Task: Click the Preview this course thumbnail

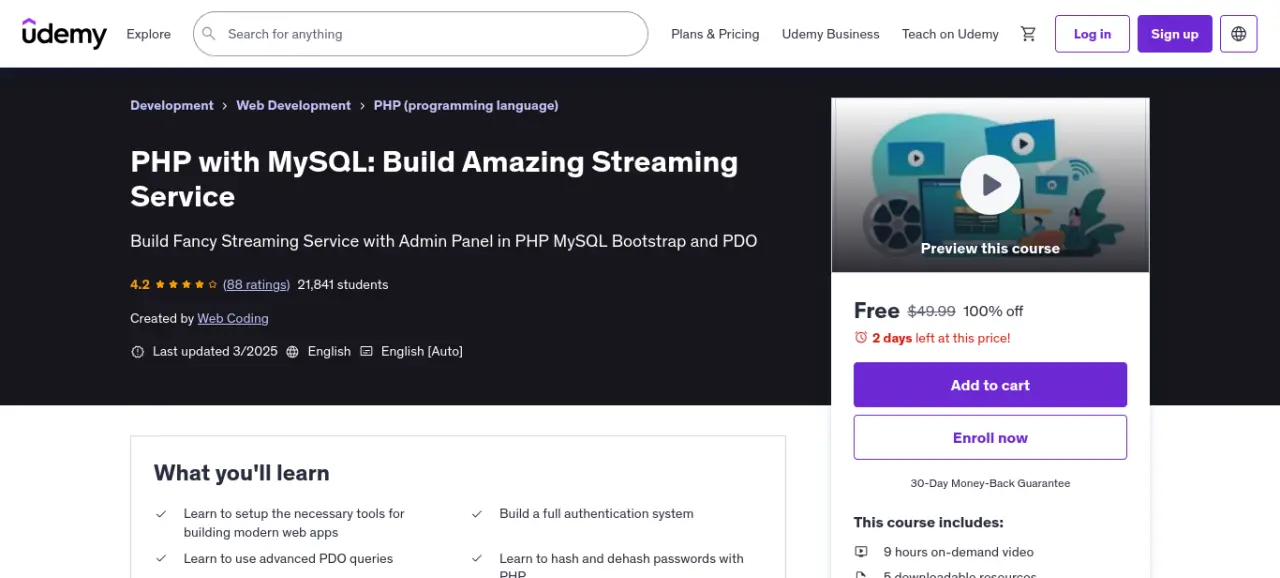Action: [x=990, y=186]
